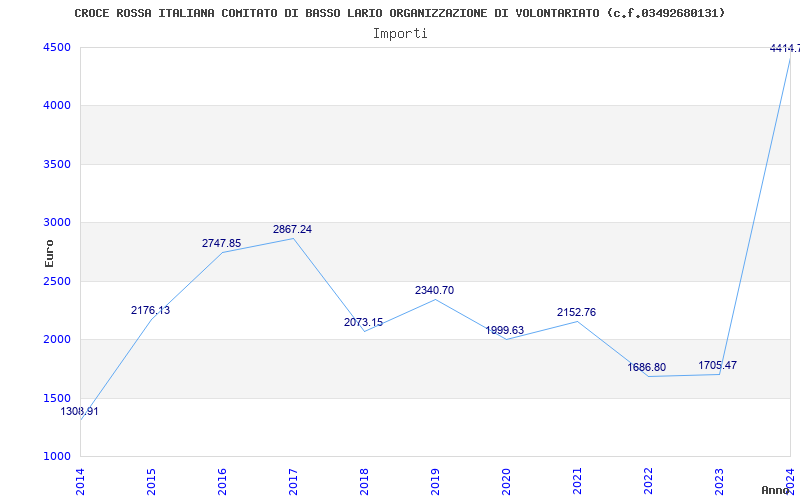The width and height of the screenshot is (800, 500).
Task: Click x-axis year 2015
Action: click(152, 481)
